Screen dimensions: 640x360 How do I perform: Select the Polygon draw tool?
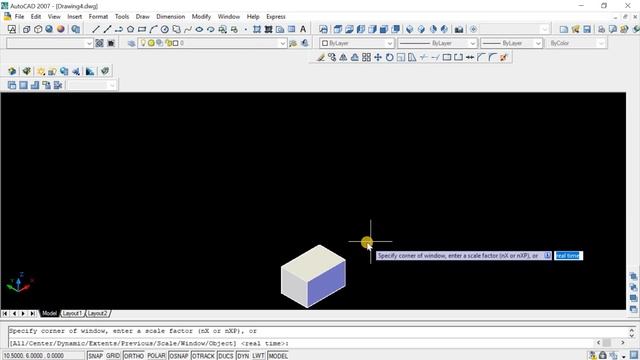point(130,29)
